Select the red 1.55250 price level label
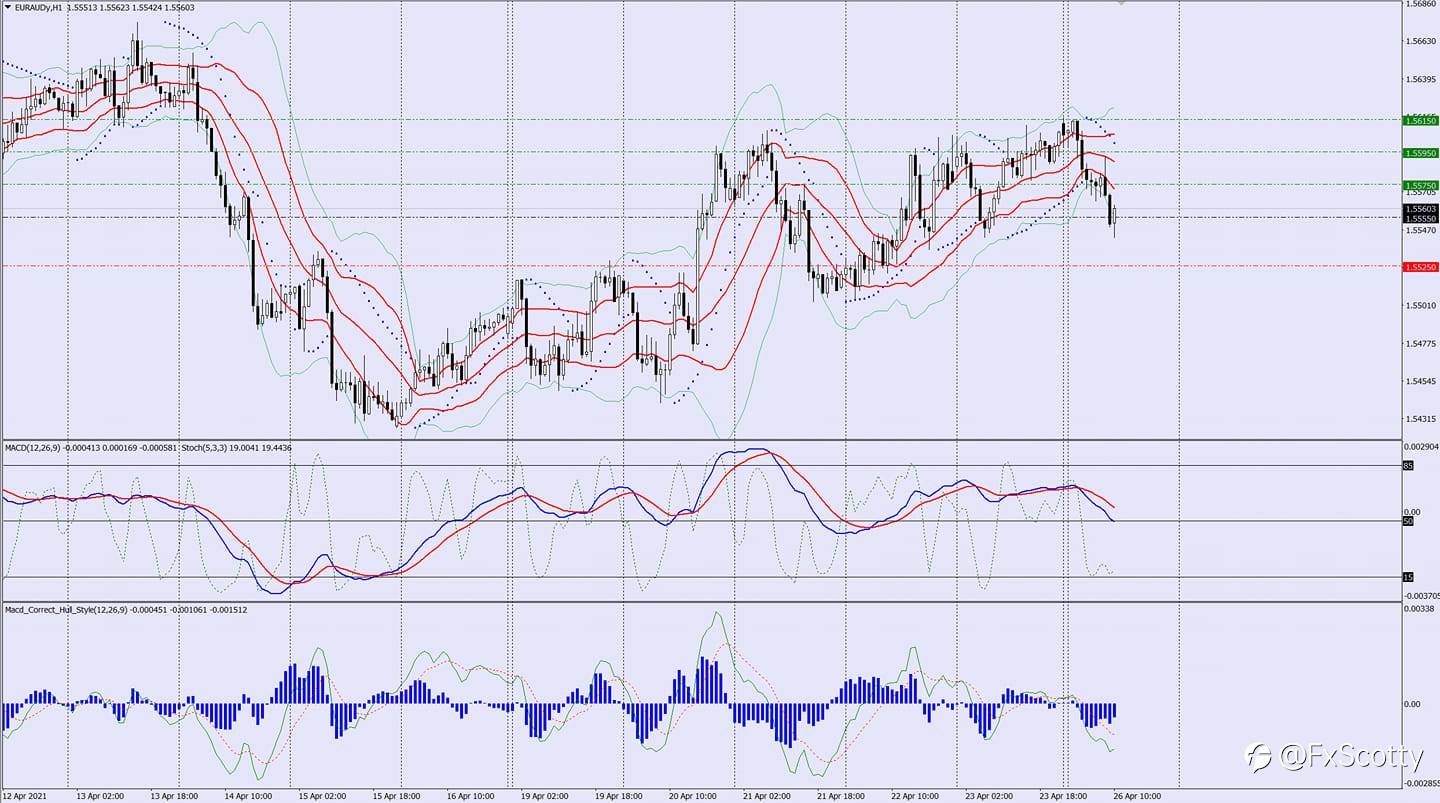The height and width of the screenshot is (803, 1440). [x=1420, y=267]
